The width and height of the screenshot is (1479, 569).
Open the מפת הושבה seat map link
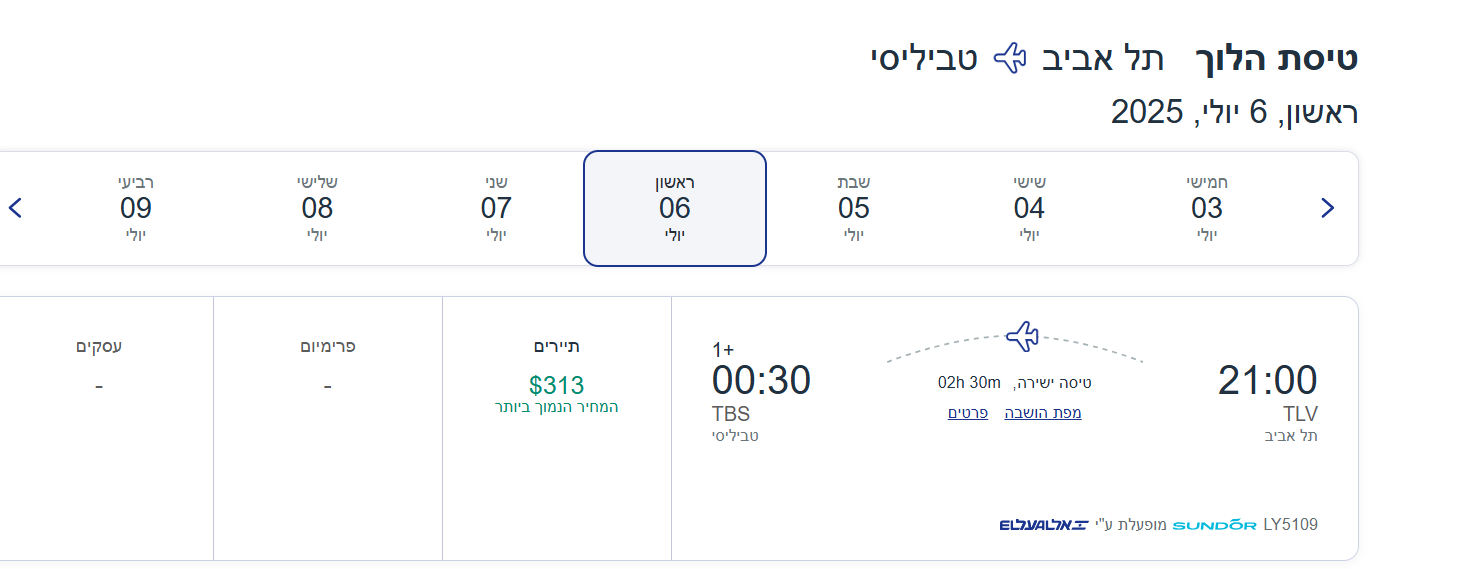[1042, 413]
